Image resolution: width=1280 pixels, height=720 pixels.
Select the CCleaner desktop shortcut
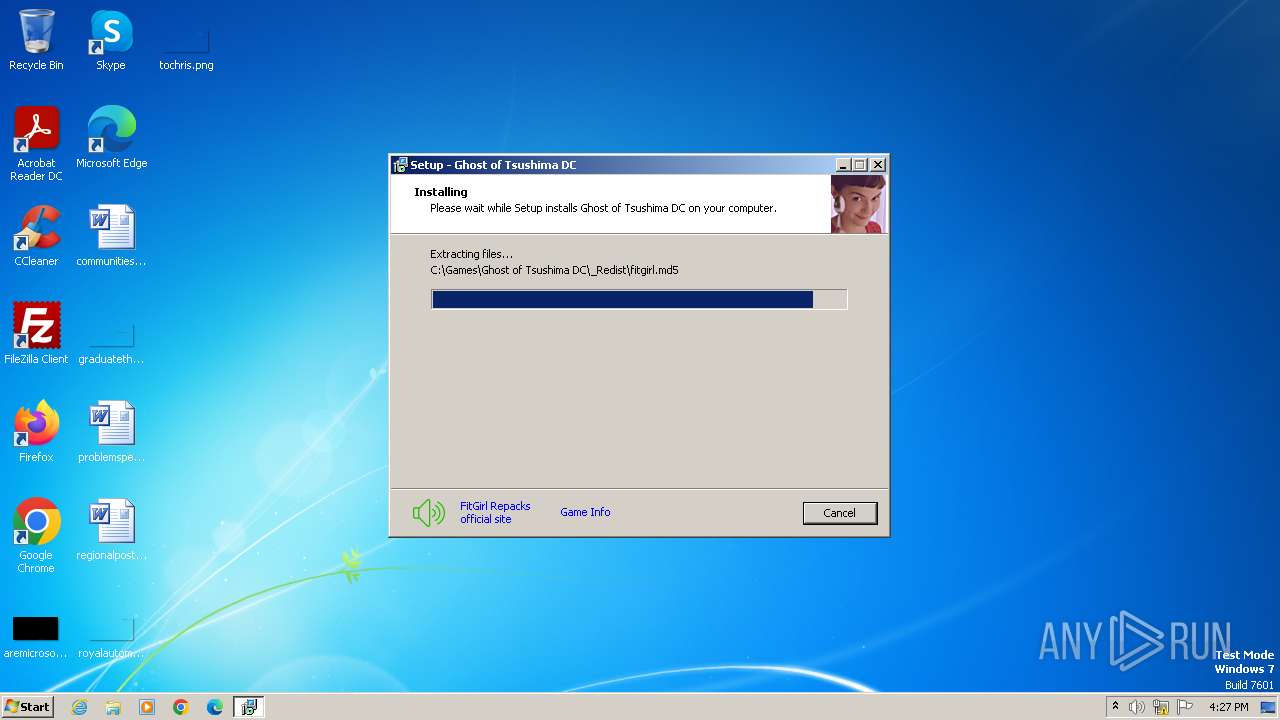point(36,237)
